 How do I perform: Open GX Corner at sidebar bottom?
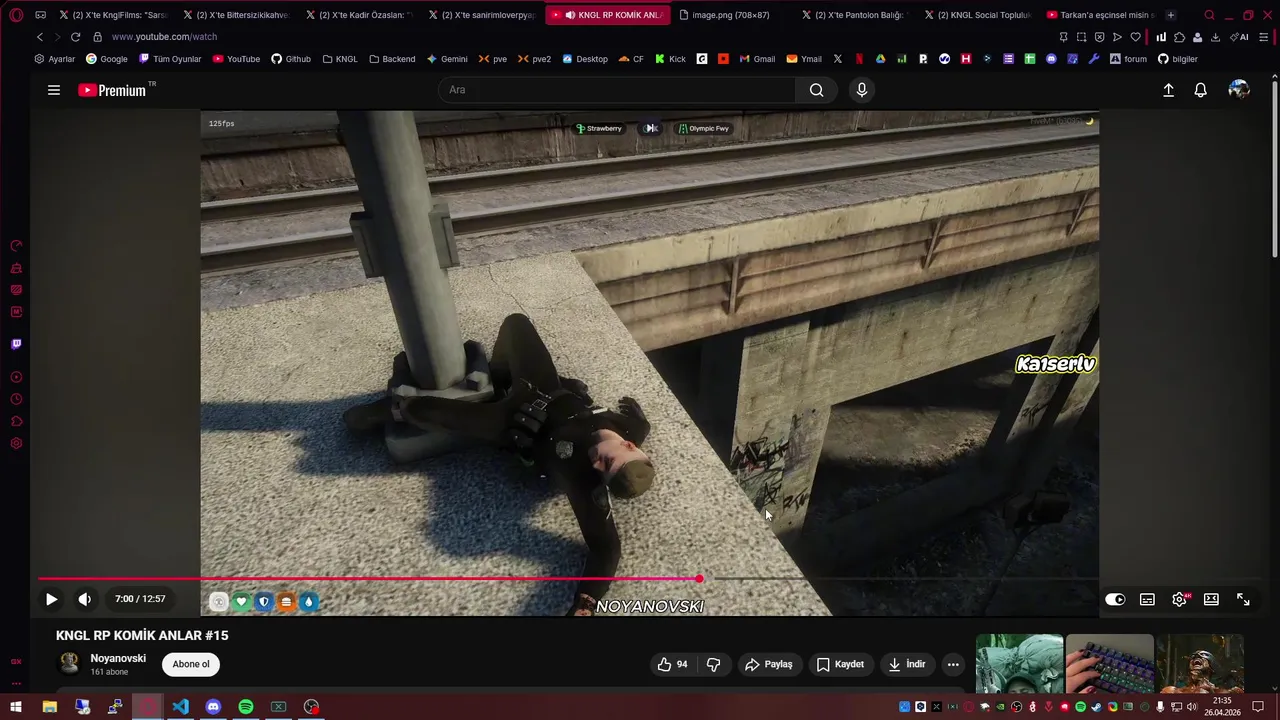[x=16, y=662]
